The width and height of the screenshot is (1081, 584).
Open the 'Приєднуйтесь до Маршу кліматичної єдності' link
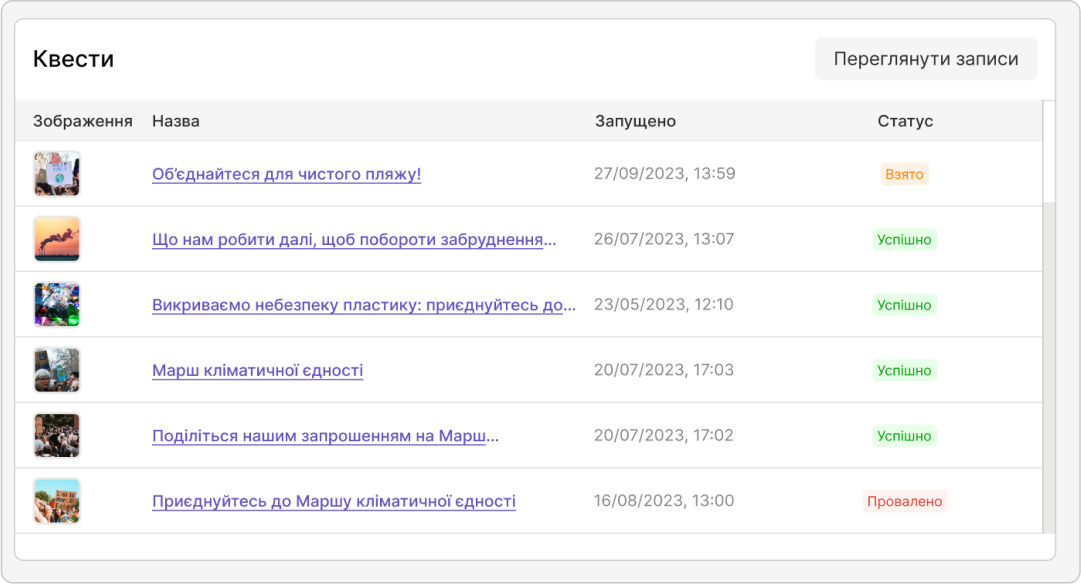click(x=333, y=501)
